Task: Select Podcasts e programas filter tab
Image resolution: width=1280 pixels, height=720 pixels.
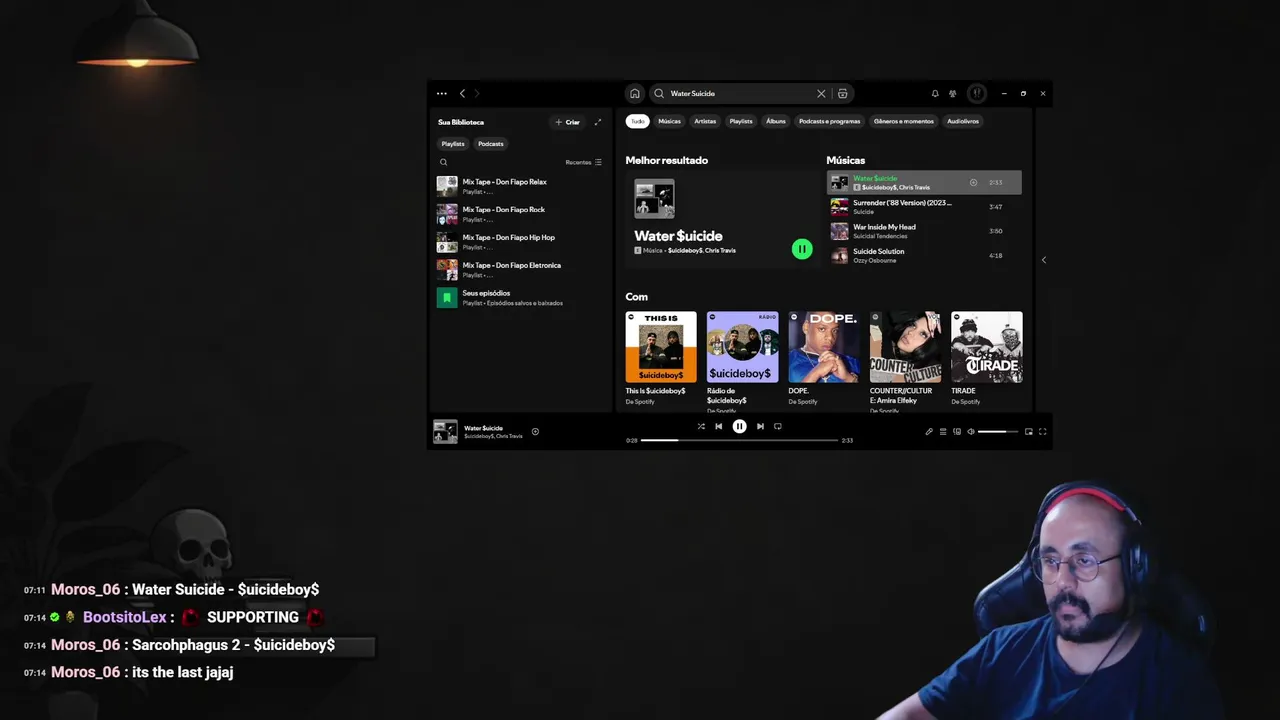Action: pos(830,121)
